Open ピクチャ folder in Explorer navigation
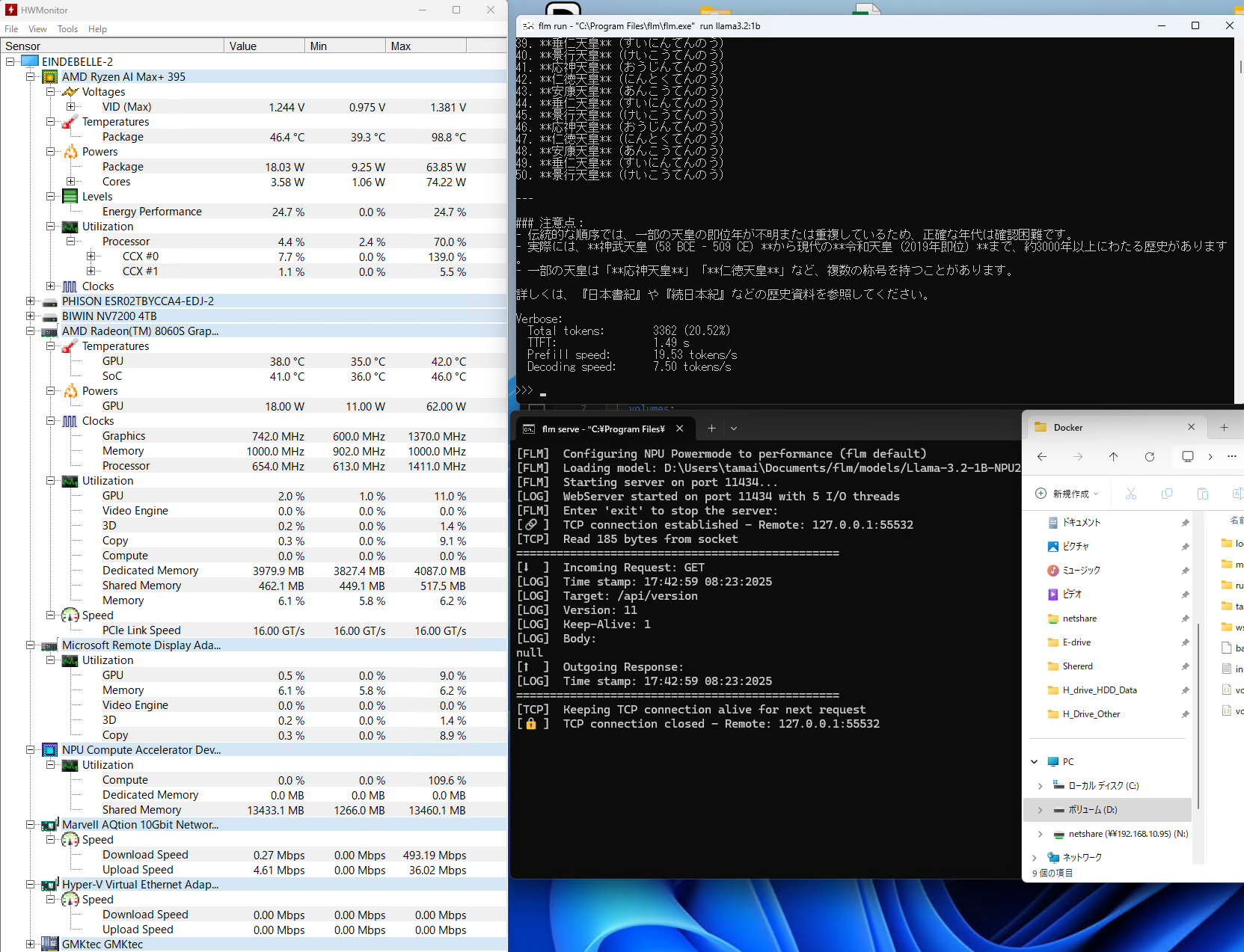1244x952 pixels. pyautogui.click(x=1076, y=547)
